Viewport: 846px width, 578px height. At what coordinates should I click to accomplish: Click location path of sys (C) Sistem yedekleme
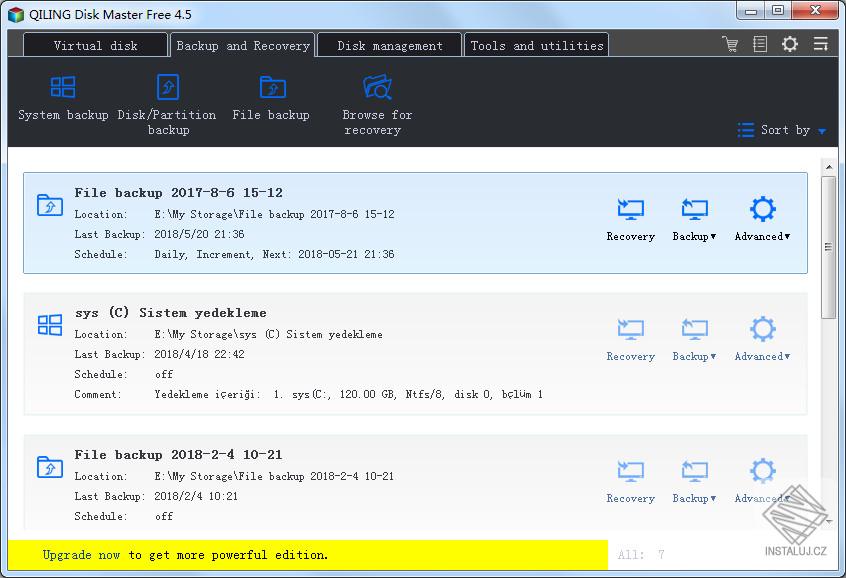tap(269, 335)
